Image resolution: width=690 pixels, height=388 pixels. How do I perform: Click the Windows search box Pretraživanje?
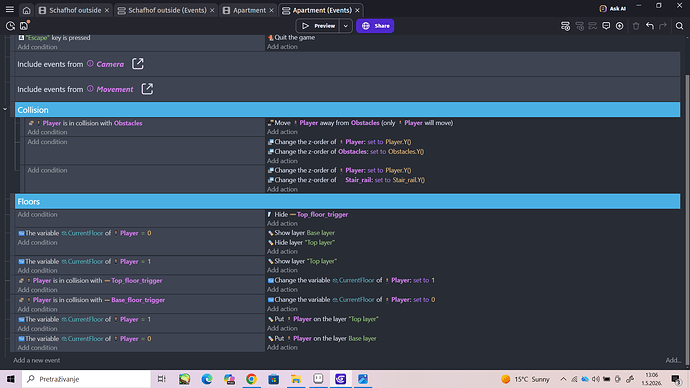(x=86, y=379)
